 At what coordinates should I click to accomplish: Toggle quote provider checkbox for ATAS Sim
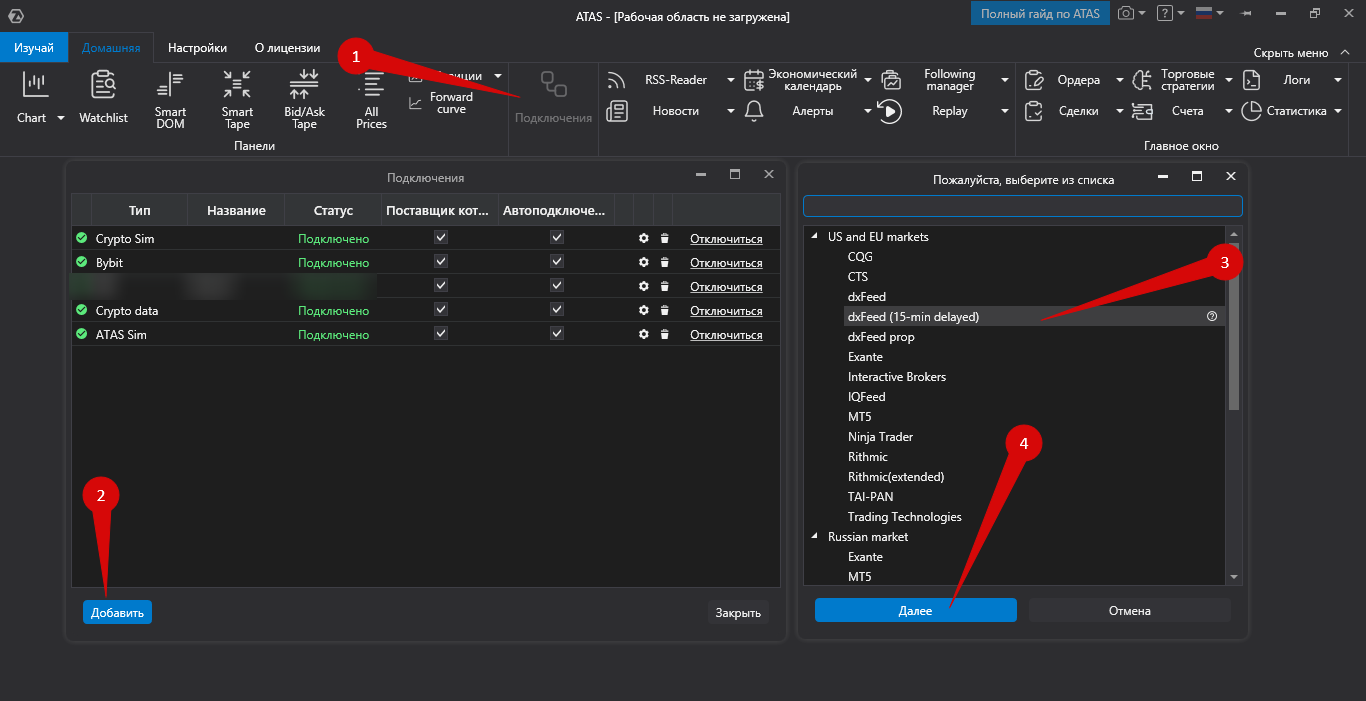pos(441,334)
